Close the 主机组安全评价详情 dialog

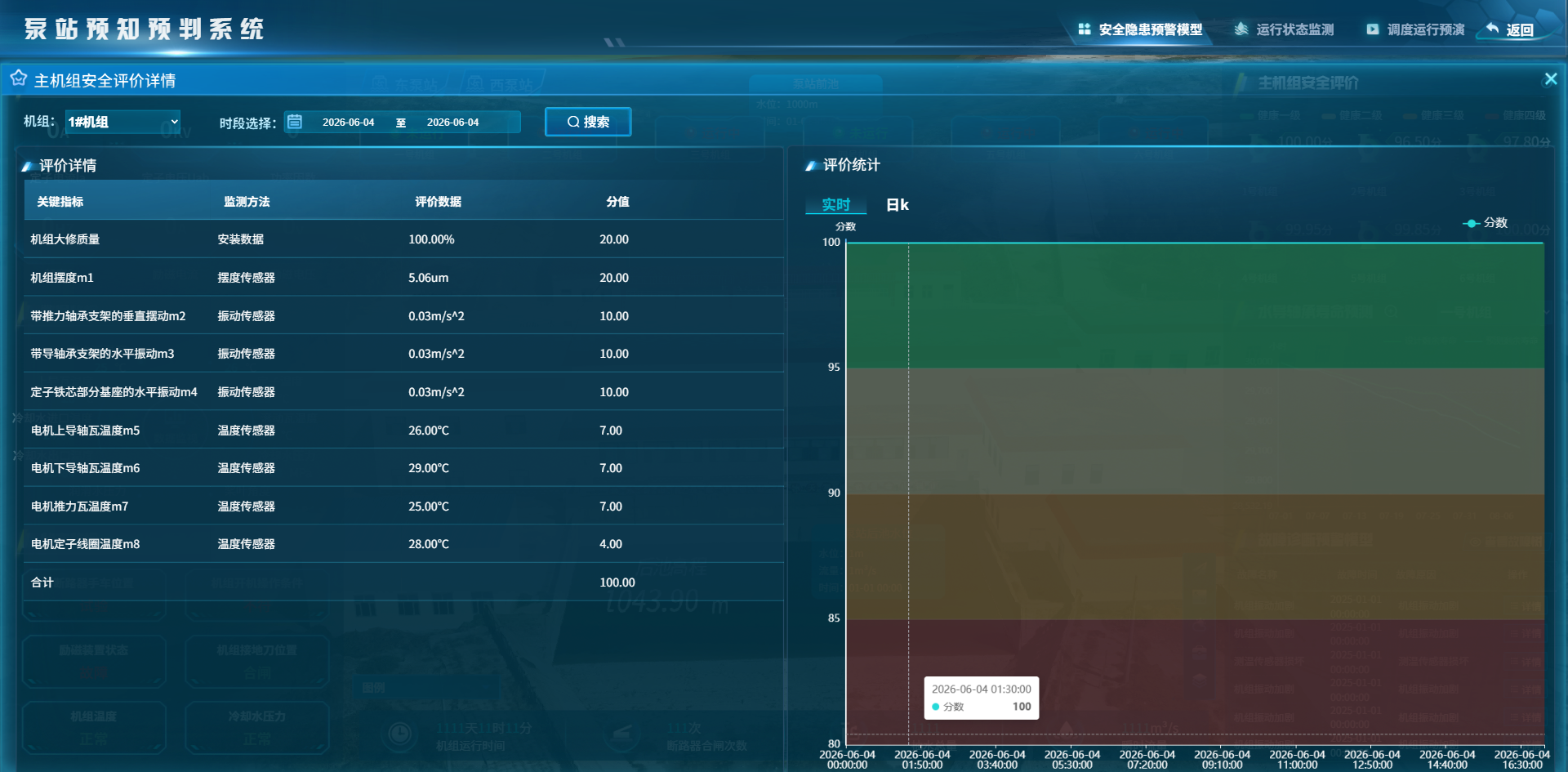click(1551, 79)
